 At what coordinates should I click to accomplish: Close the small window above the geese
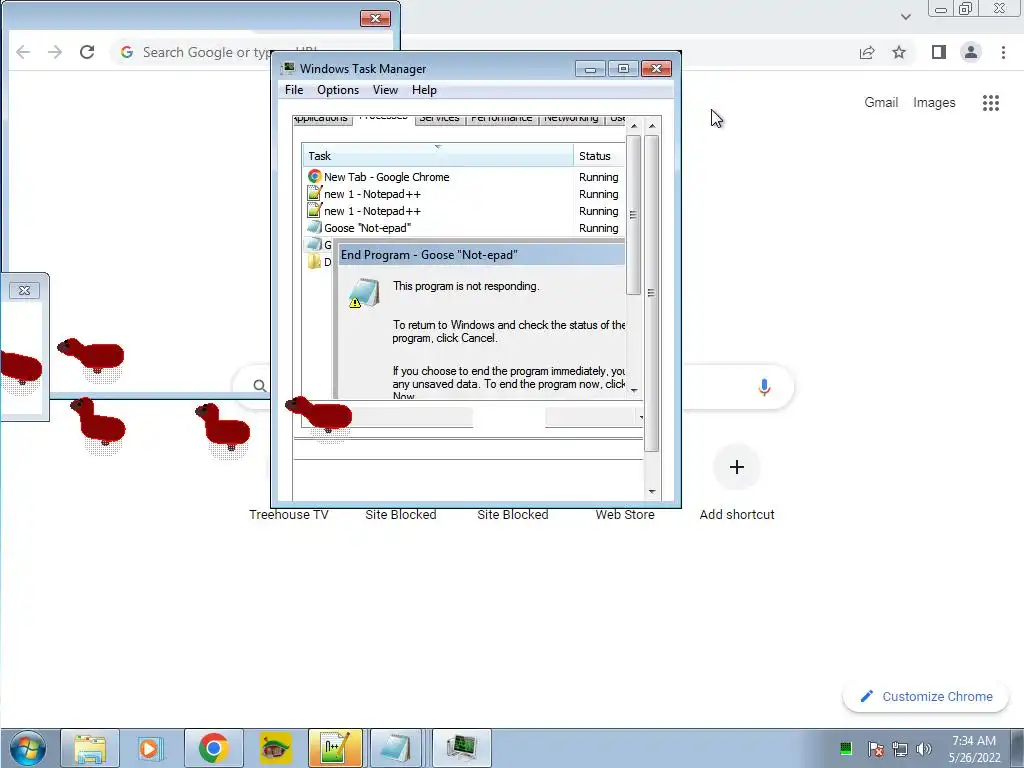(x=24, y=290)
